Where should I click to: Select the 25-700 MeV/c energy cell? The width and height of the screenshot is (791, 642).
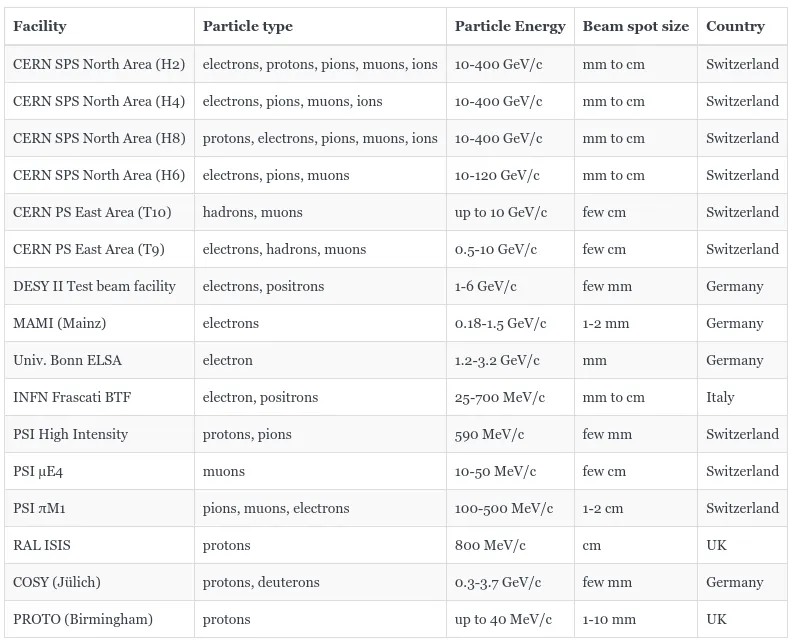click(510, 397)
